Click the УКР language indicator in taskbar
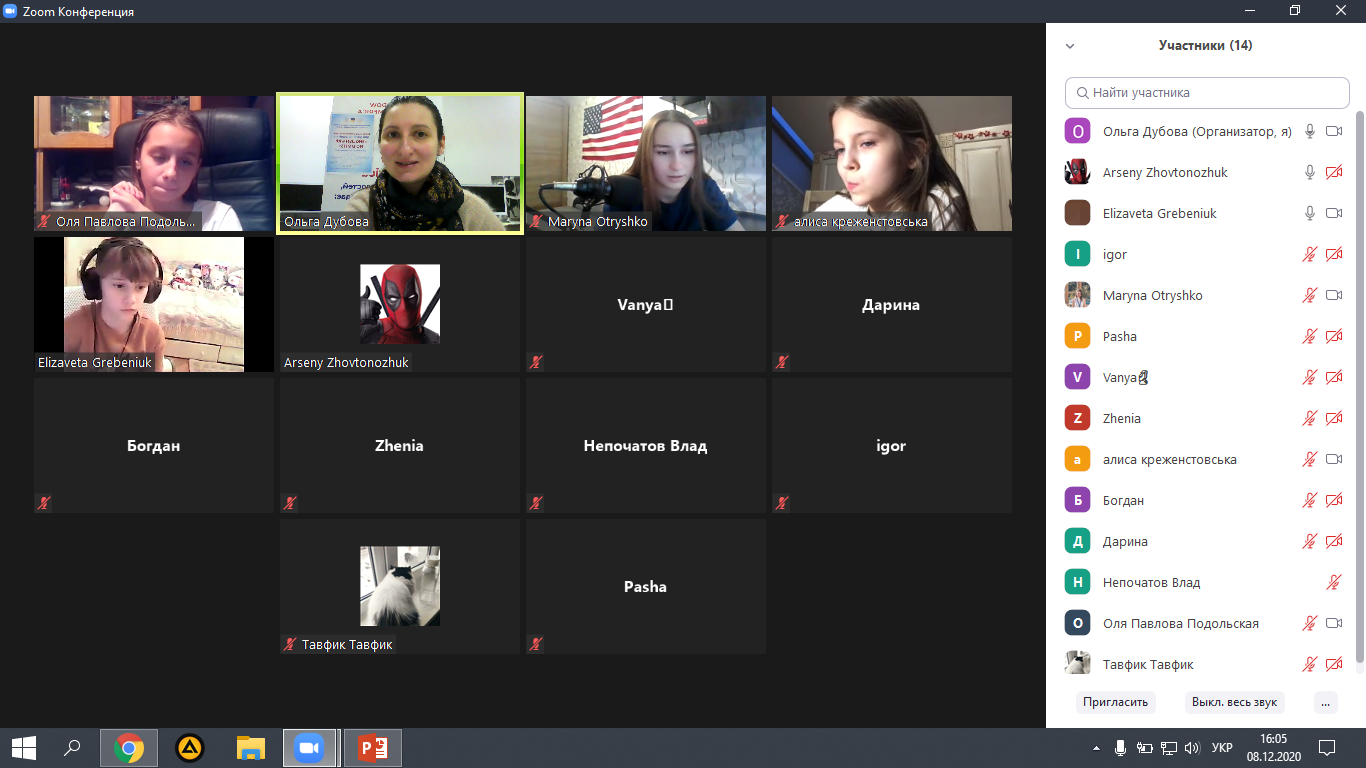 (x=1221, y=748)
